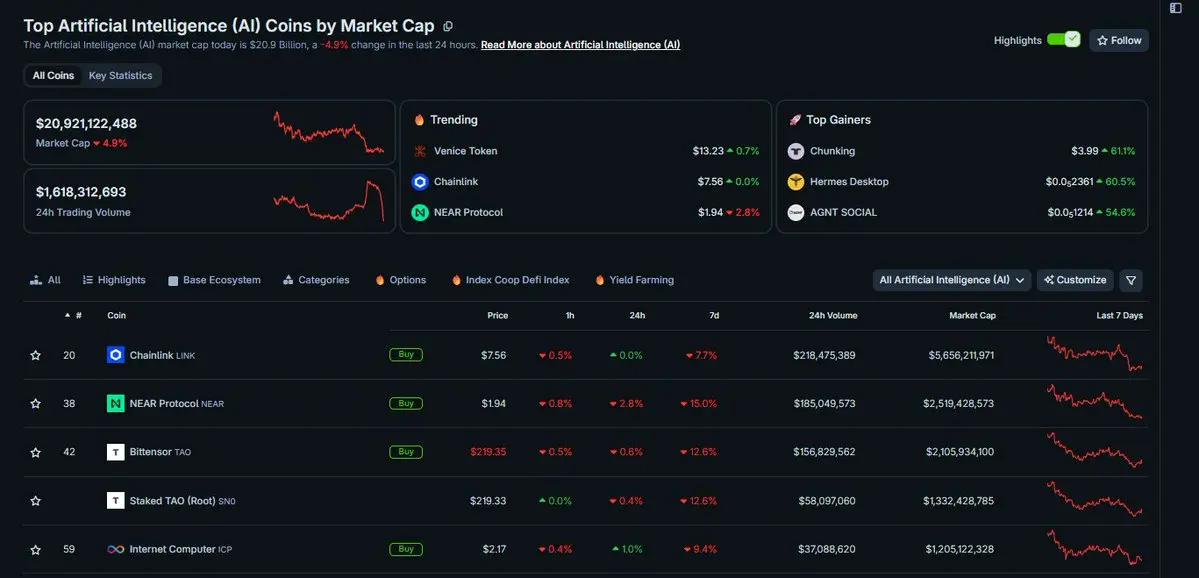Click the Internet Computer infinity logo
Screen dimensions: 1199x578
[x=115, y=549]
